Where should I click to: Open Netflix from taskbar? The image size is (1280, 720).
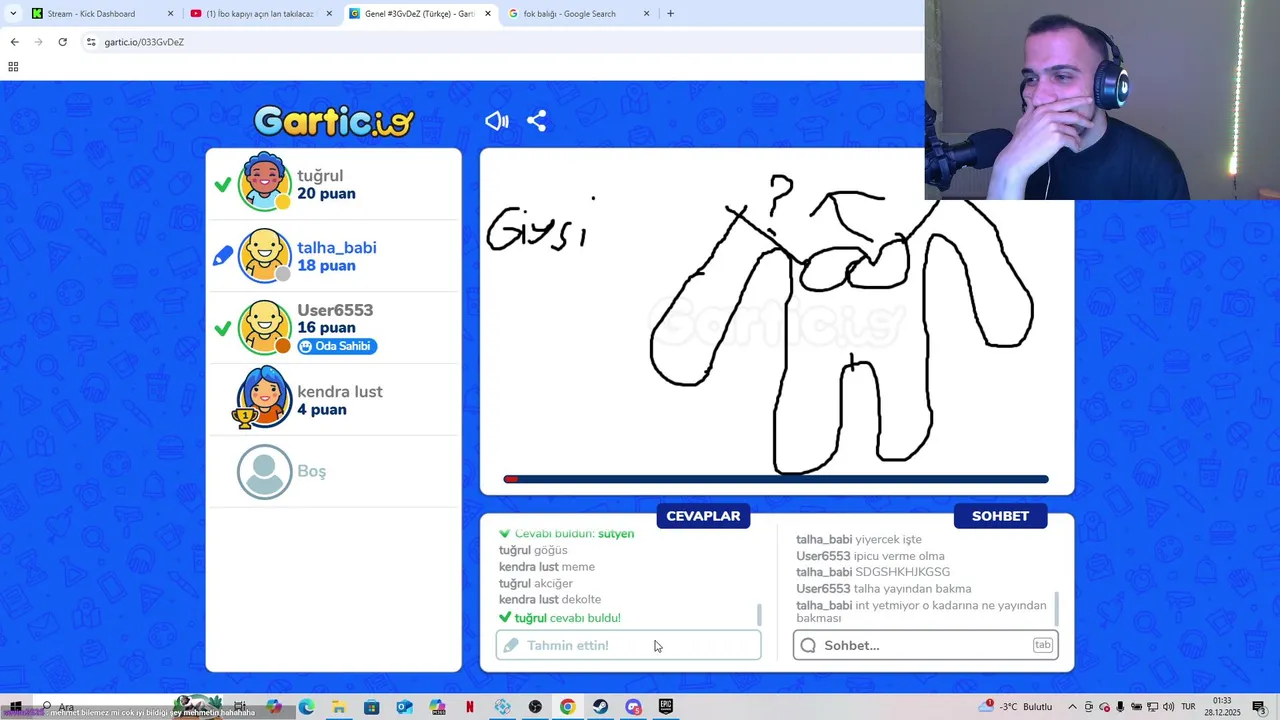(x=469, y=707)
